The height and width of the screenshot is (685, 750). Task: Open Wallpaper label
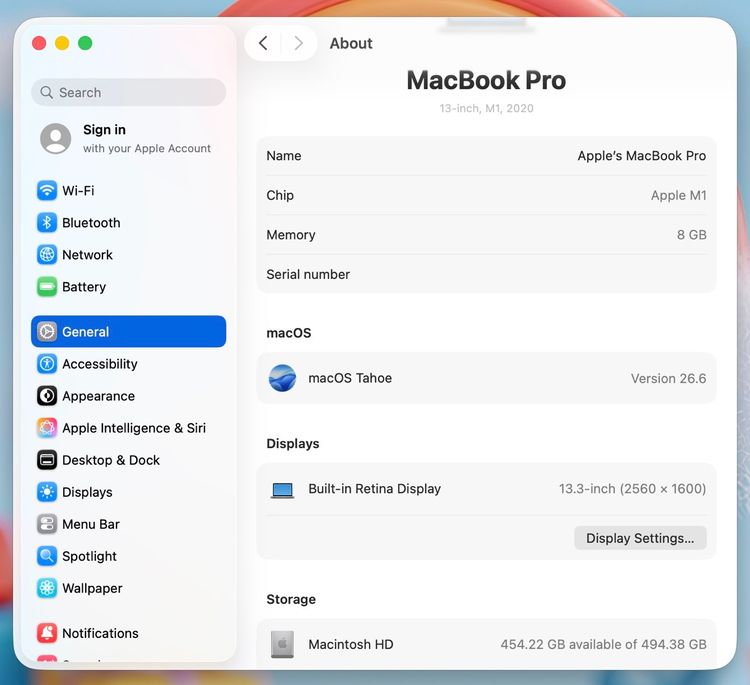[x=92, y=588]
